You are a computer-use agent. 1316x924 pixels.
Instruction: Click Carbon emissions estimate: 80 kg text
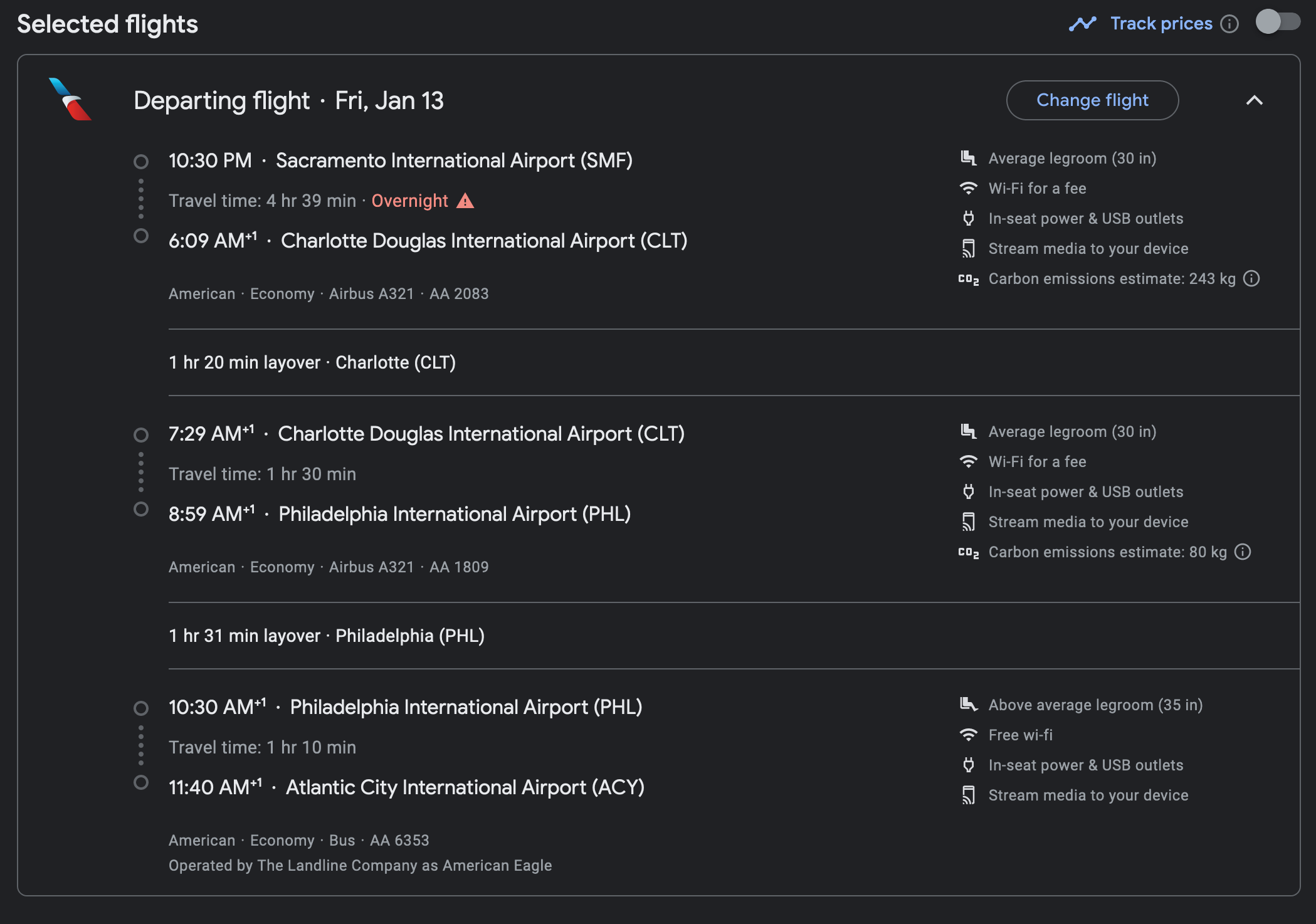1107,552
